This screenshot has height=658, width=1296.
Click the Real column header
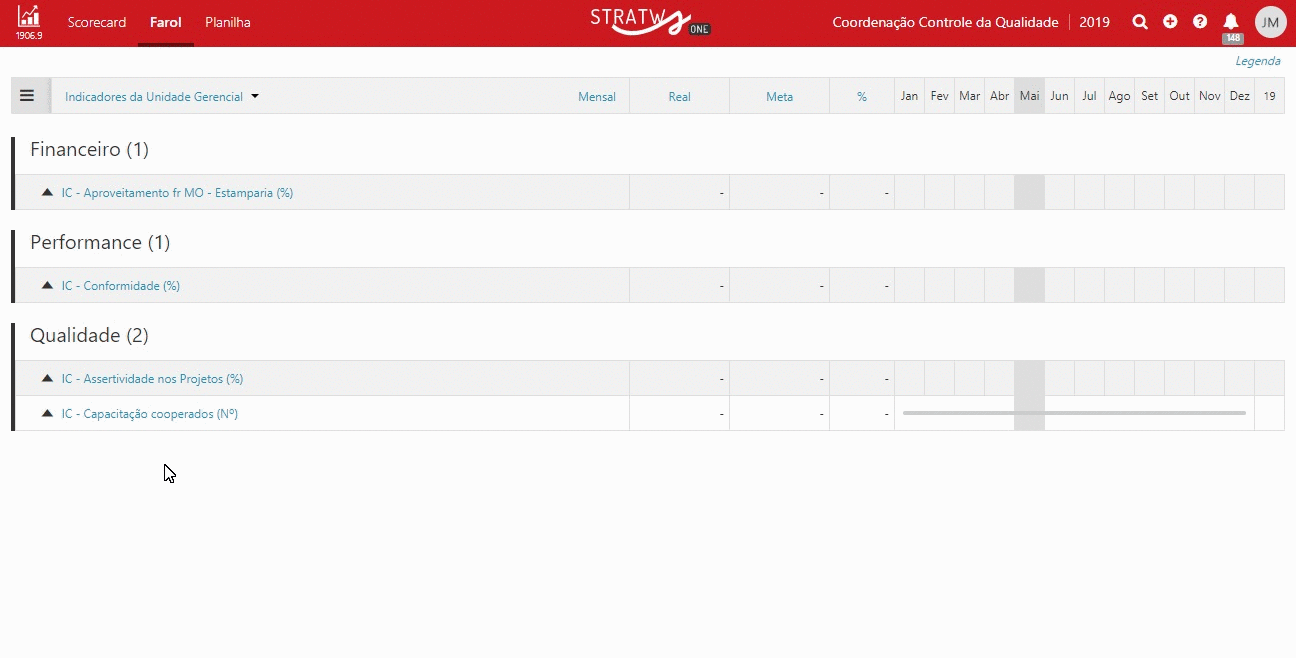coord(679,97)
